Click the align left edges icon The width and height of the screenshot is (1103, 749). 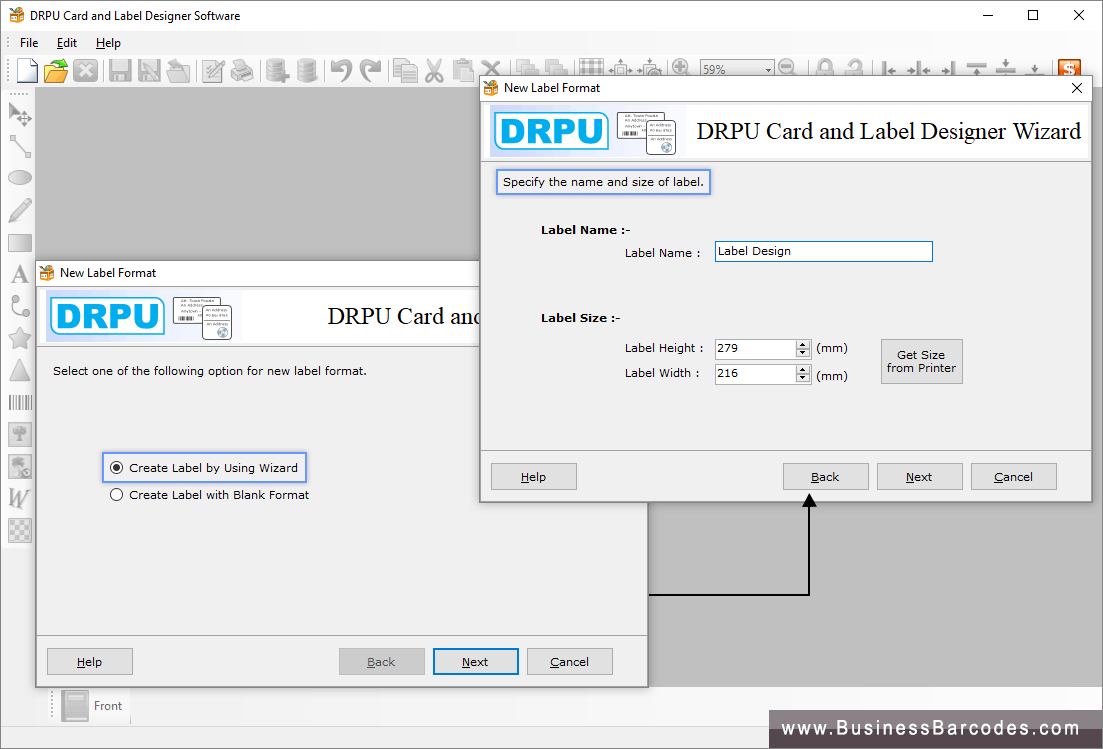(x=888, y=69)
